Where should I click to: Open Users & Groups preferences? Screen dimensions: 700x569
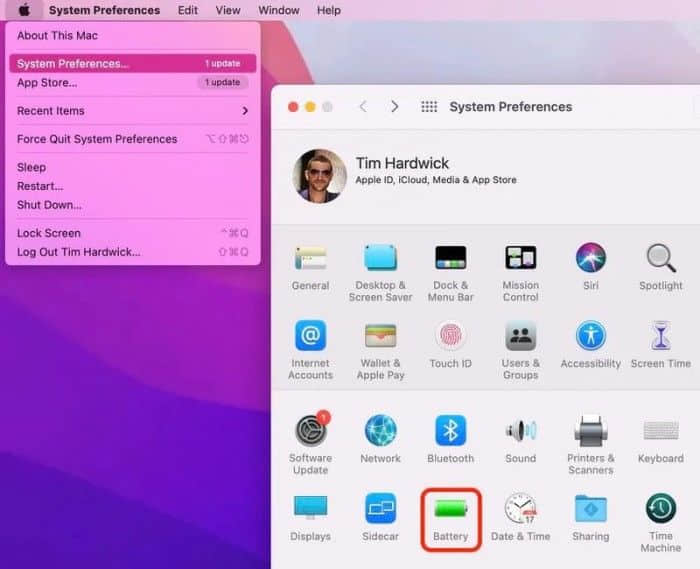click(521, 350)
